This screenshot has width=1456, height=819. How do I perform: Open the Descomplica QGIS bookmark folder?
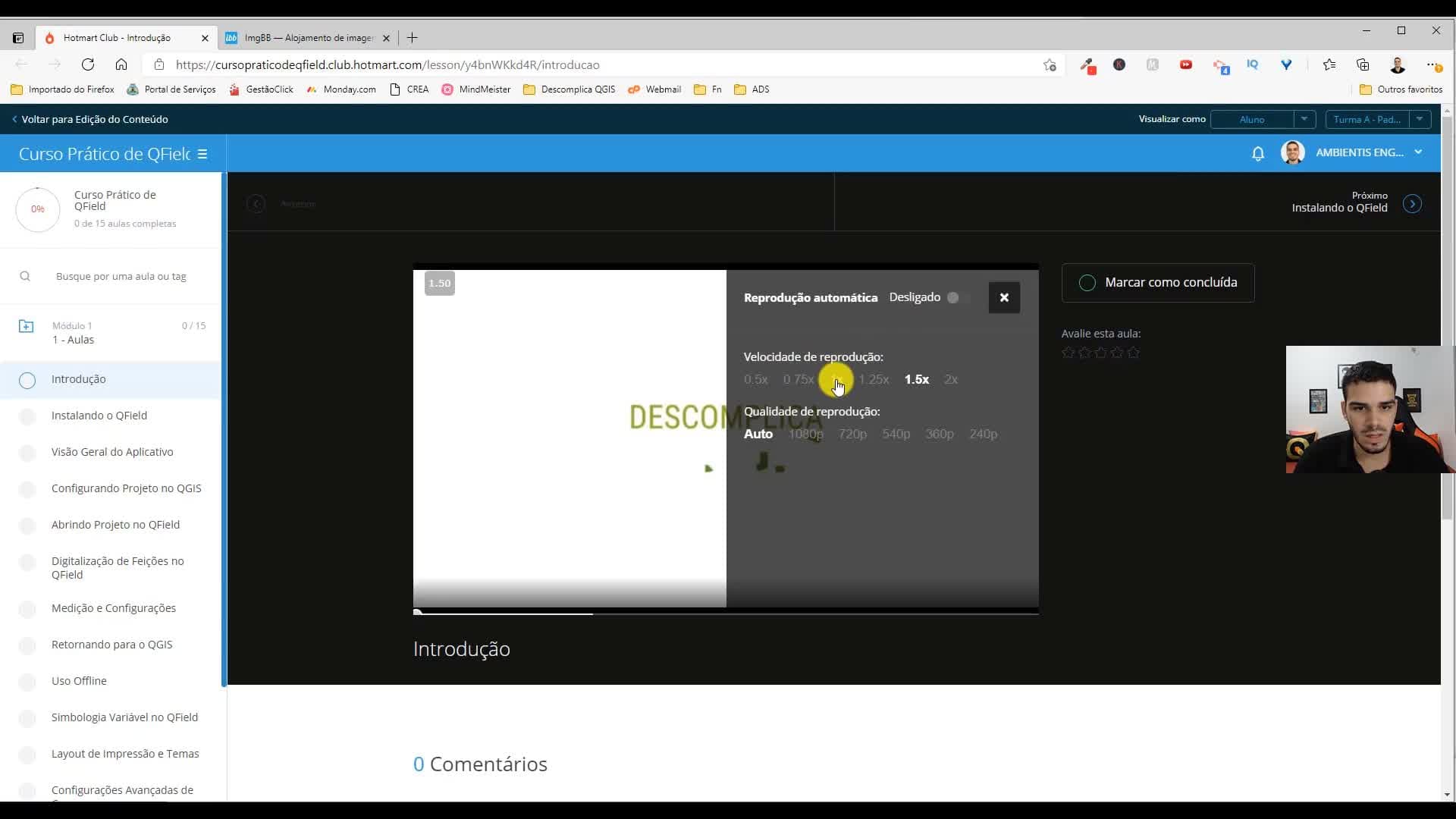[570, 89]
